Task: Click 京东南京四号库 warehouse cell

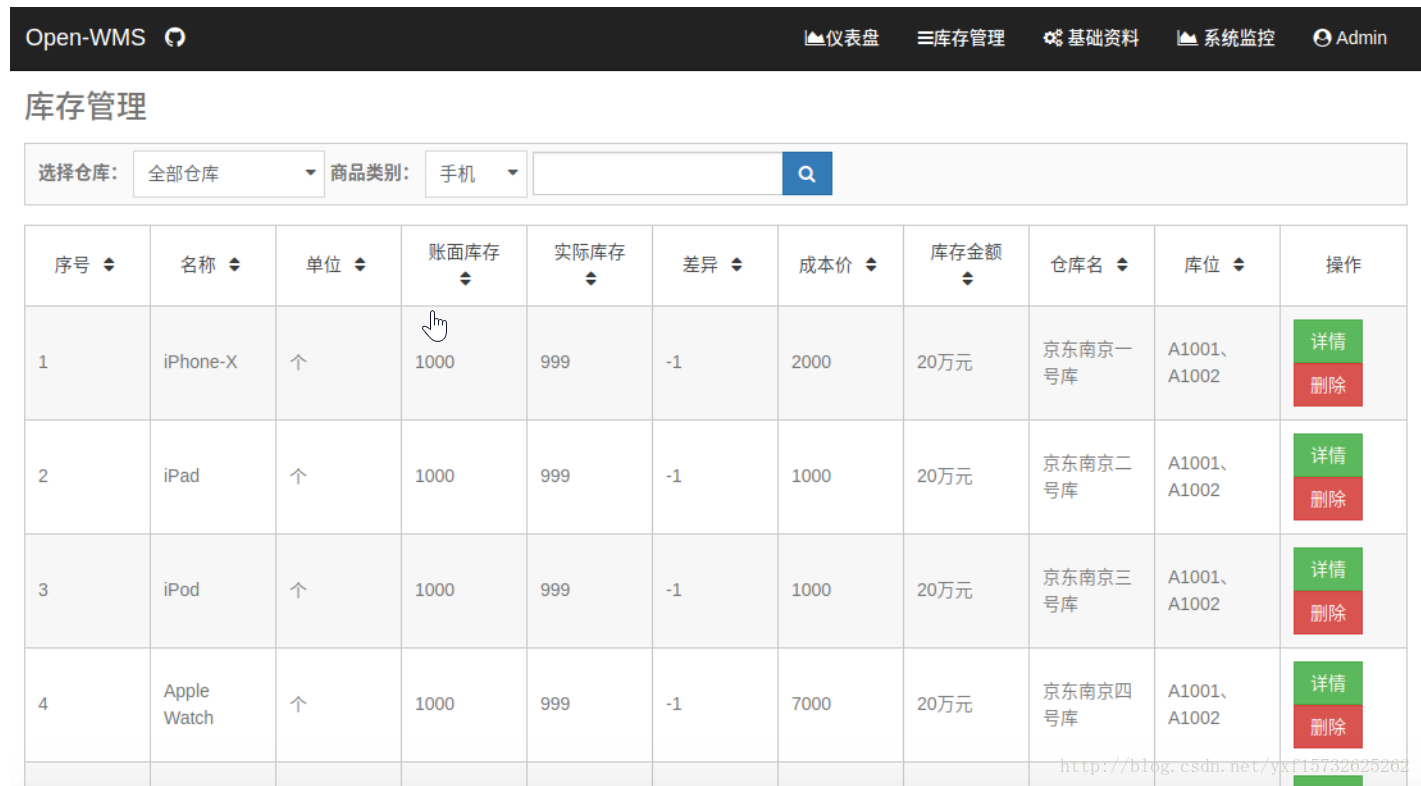Action: pyautogui.click(x=1092, y=705)
